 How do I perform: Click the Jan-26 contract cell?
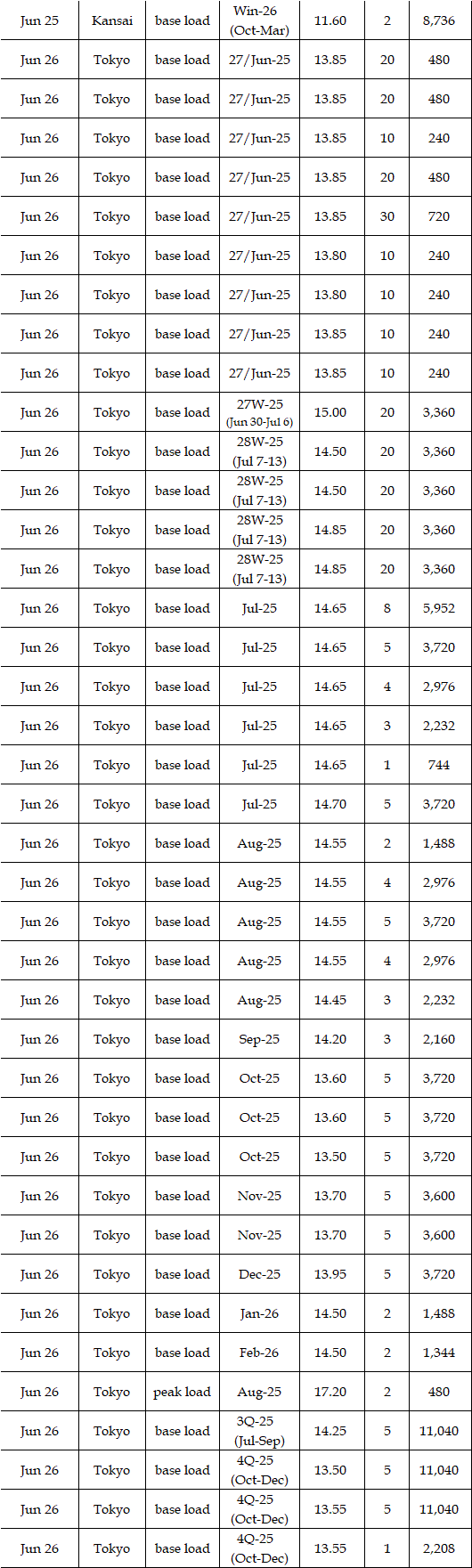[259, 1313]
